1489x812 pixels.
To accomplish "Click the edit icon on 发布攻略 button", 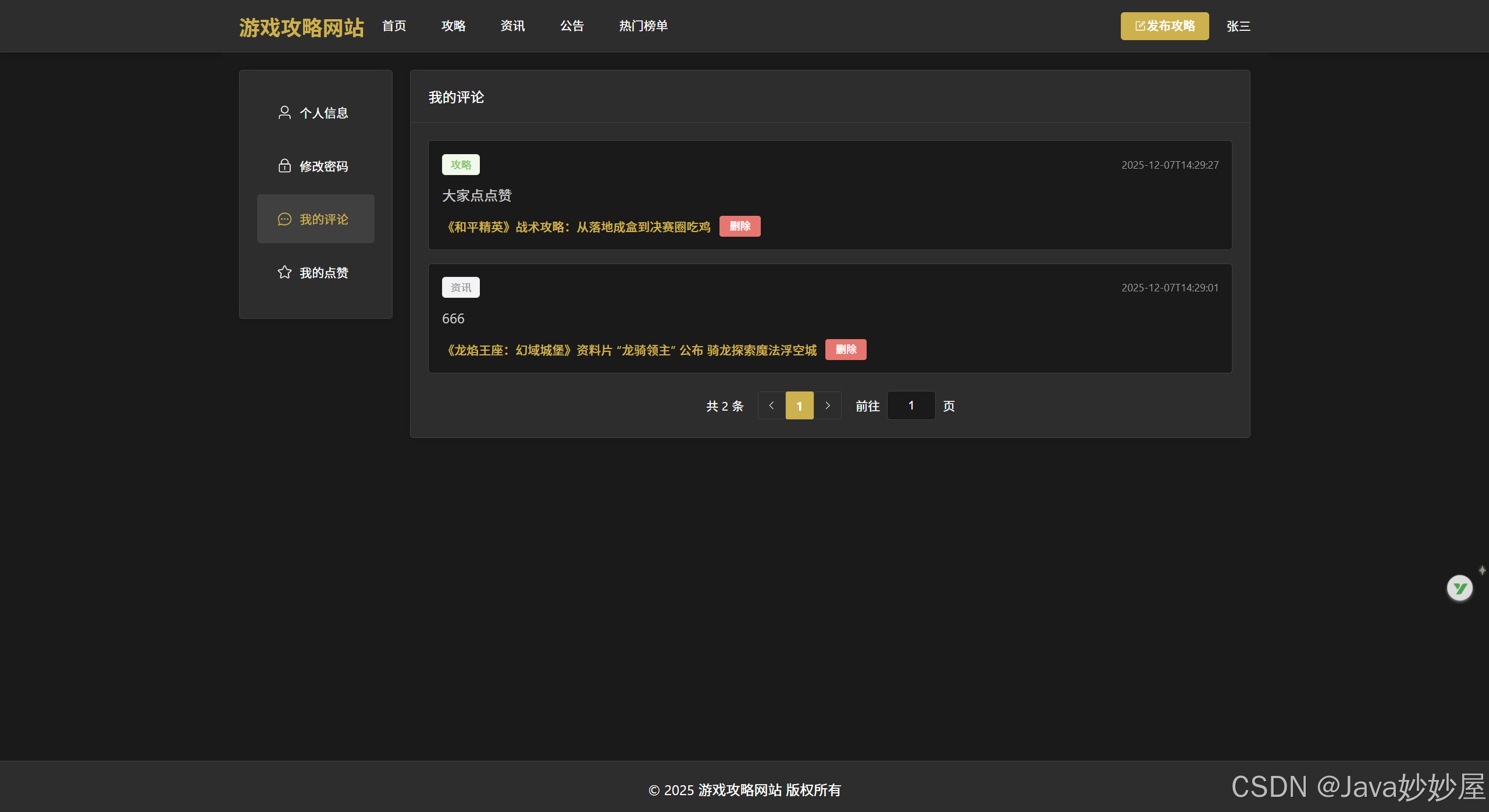I will click(x=1140, y=26).
